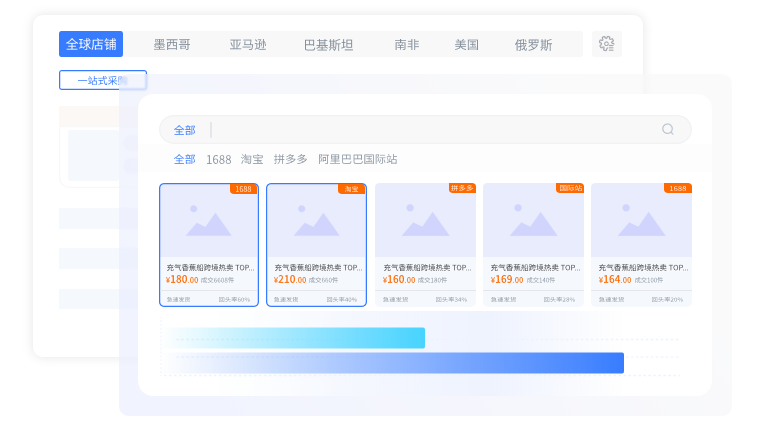Viewport: 760px width, 435px height.
Task: Switch to the 墨西哥 store tab
Action: [x=172, y=45]
